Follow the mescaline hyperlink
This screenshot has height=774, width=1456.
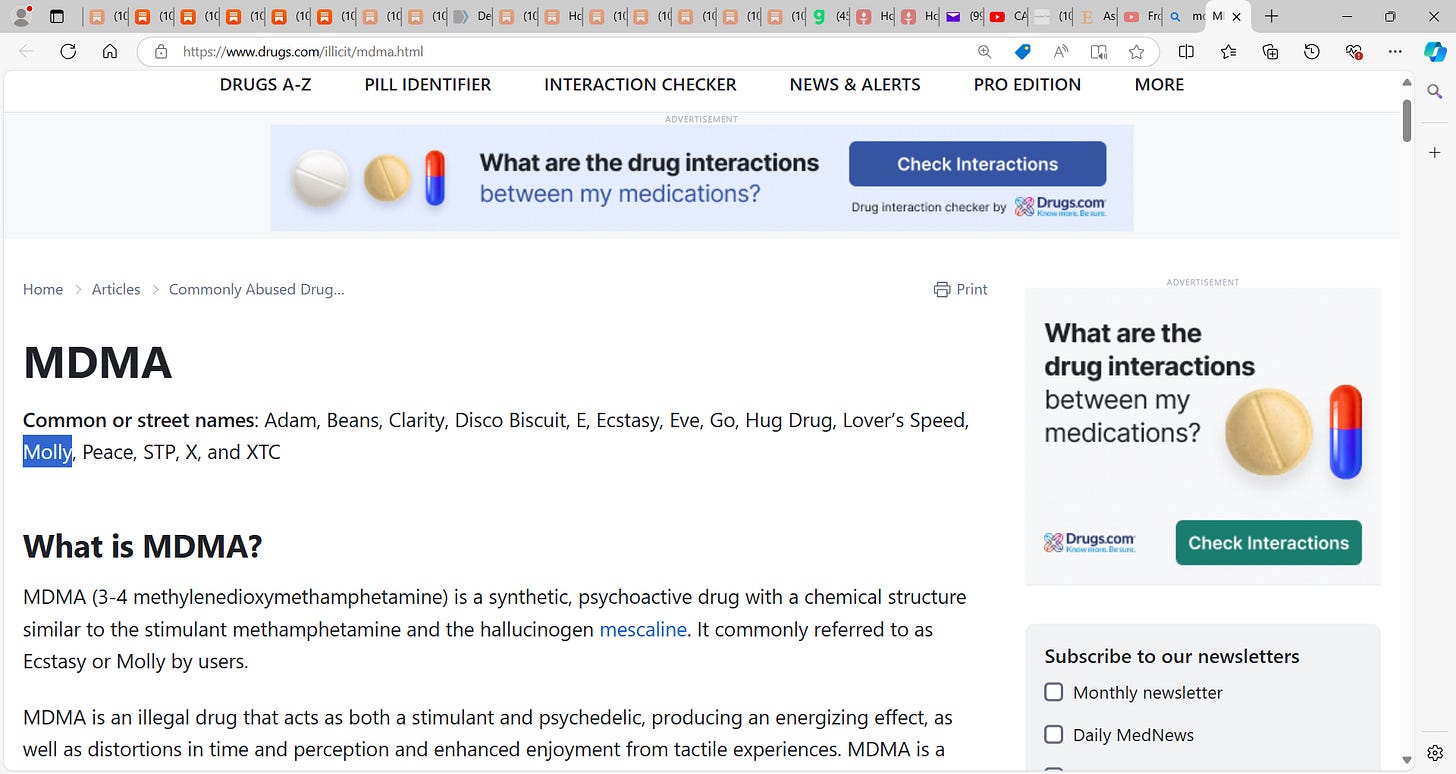[x=643, y=629]
